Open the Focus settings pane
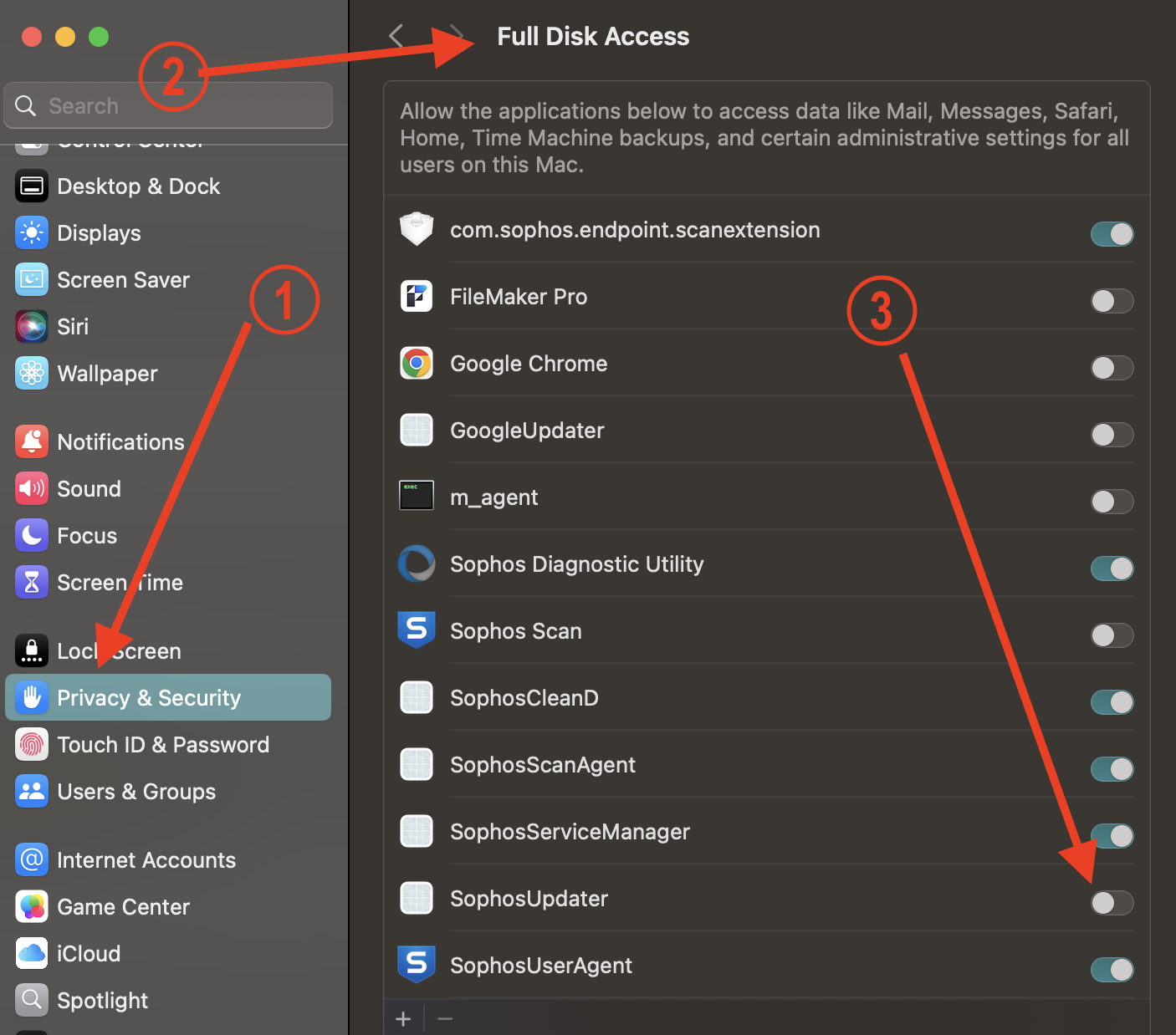 tap(168, 536)
